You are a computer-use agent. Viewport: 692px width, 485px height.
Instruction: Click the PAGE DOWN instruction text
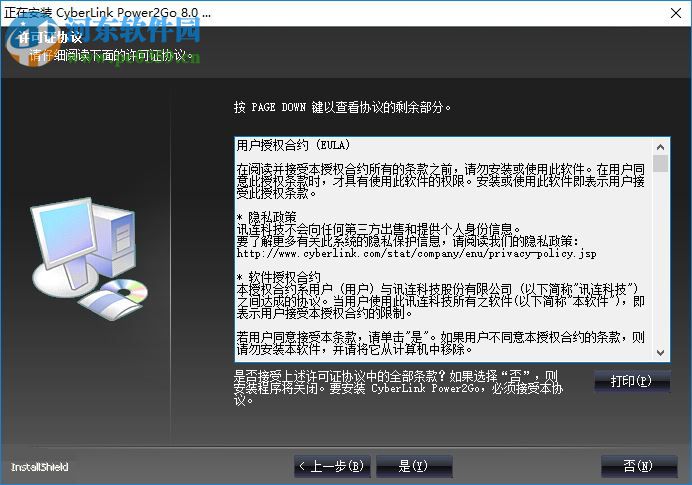(342, 107)
